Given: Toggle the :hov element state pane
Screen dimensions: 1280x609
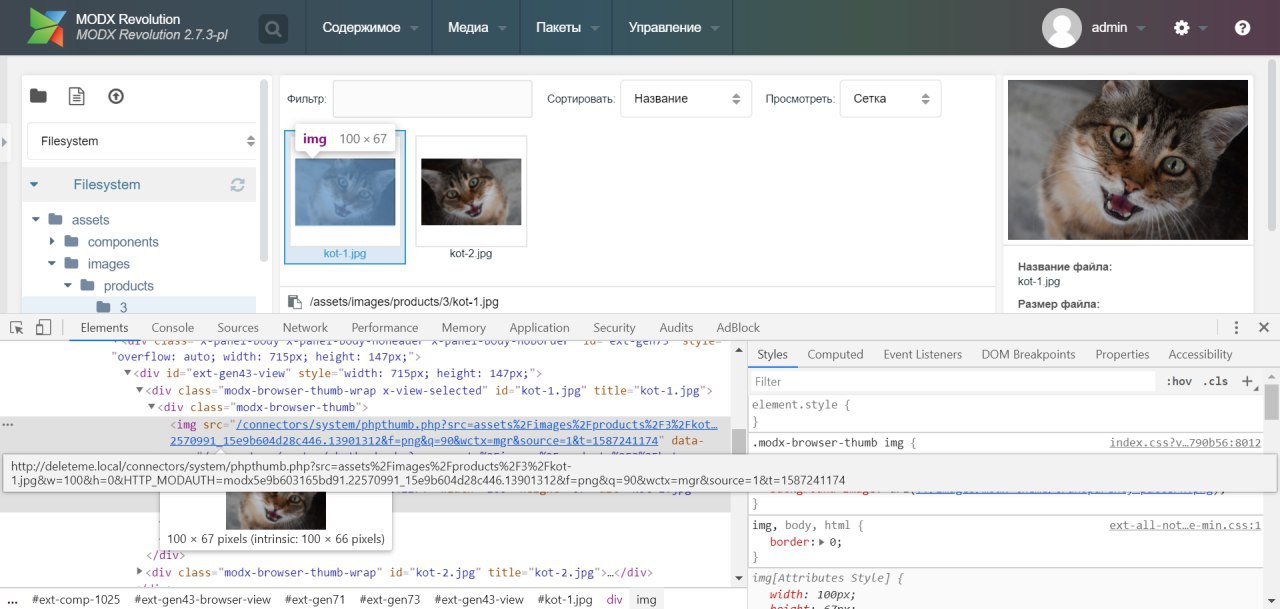Looking at the screenshot, I should coord(1180,381).
